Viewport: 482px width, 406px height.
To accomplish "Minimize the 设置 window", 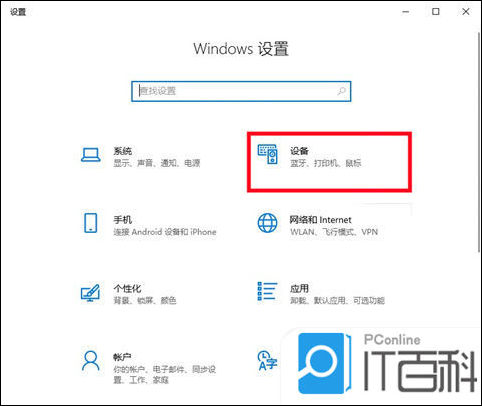I will pyautogui.click(x=406, y=12).
